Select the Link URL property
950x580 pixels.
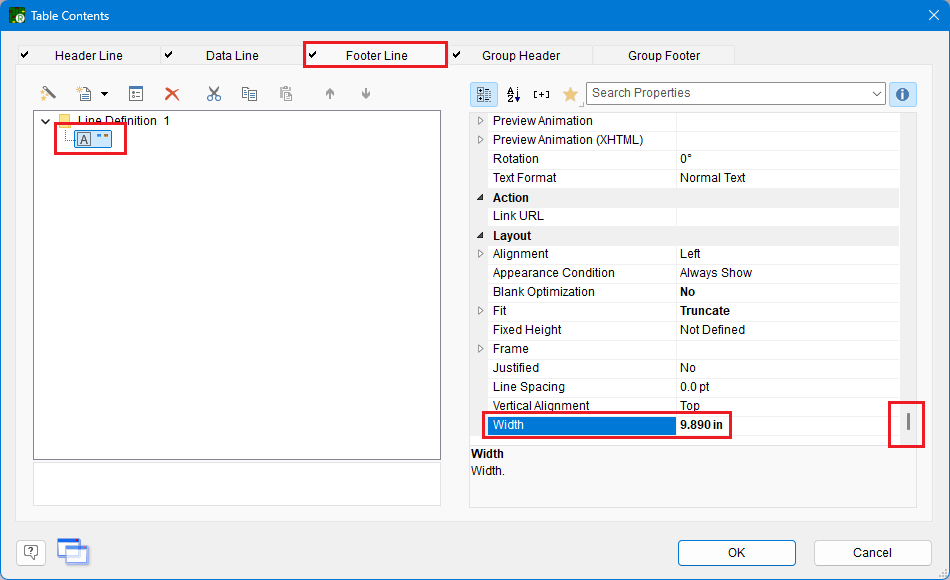pos(693,216)
